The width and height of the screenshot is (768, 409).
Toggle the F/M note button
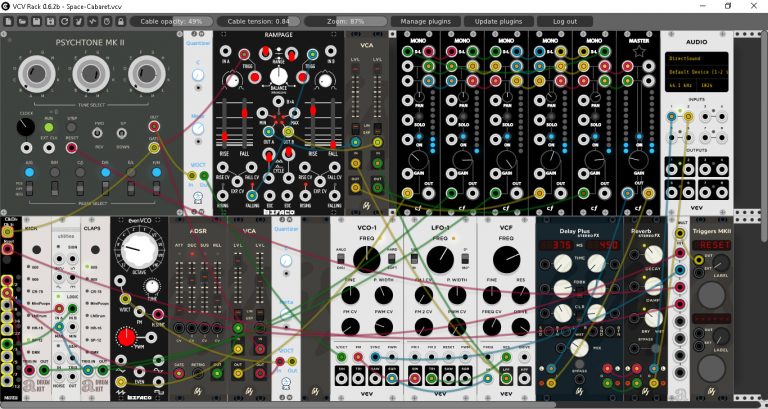[156, 172]
